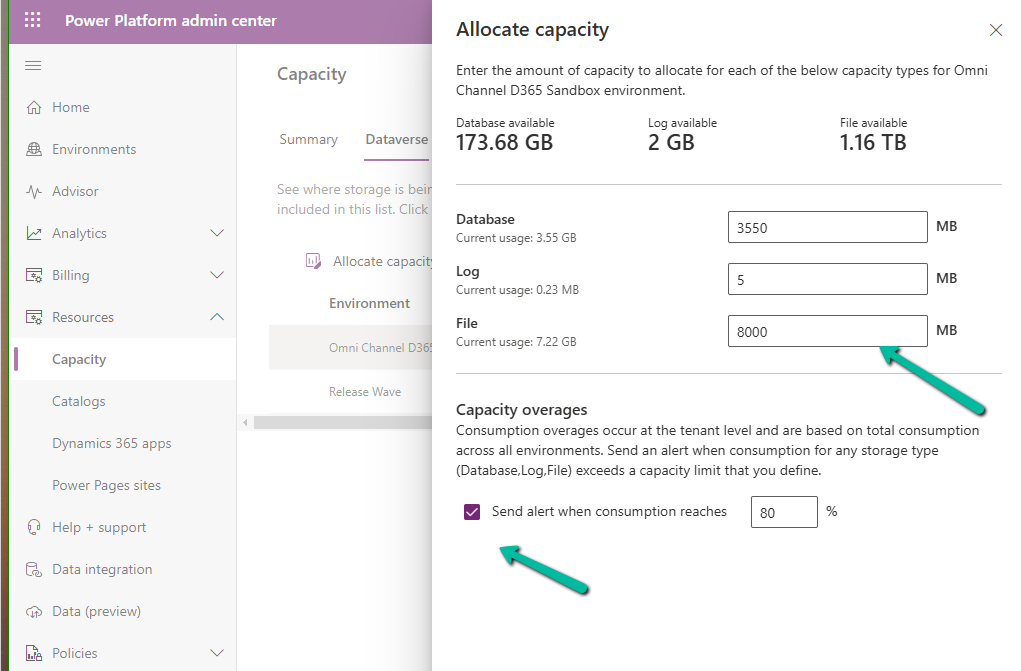Expand the Billing section chevron

pos(216,276)
